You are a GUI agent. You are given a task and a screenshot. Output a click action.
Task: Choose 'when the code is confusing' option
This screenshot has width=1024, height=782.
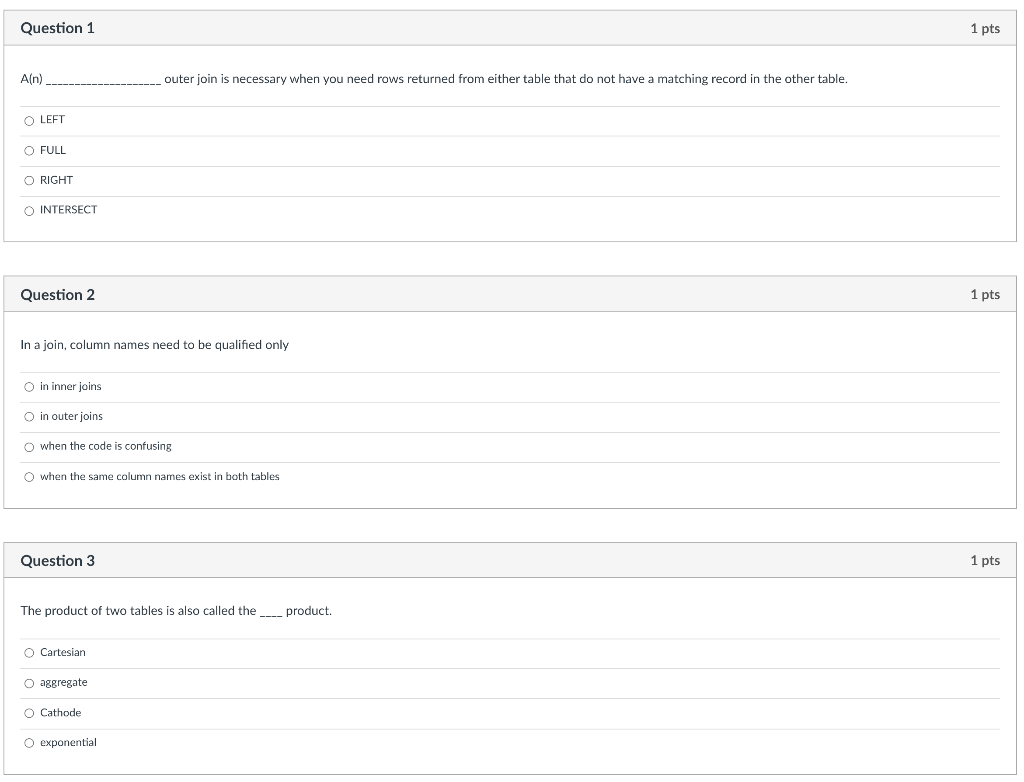coord(29,447)
